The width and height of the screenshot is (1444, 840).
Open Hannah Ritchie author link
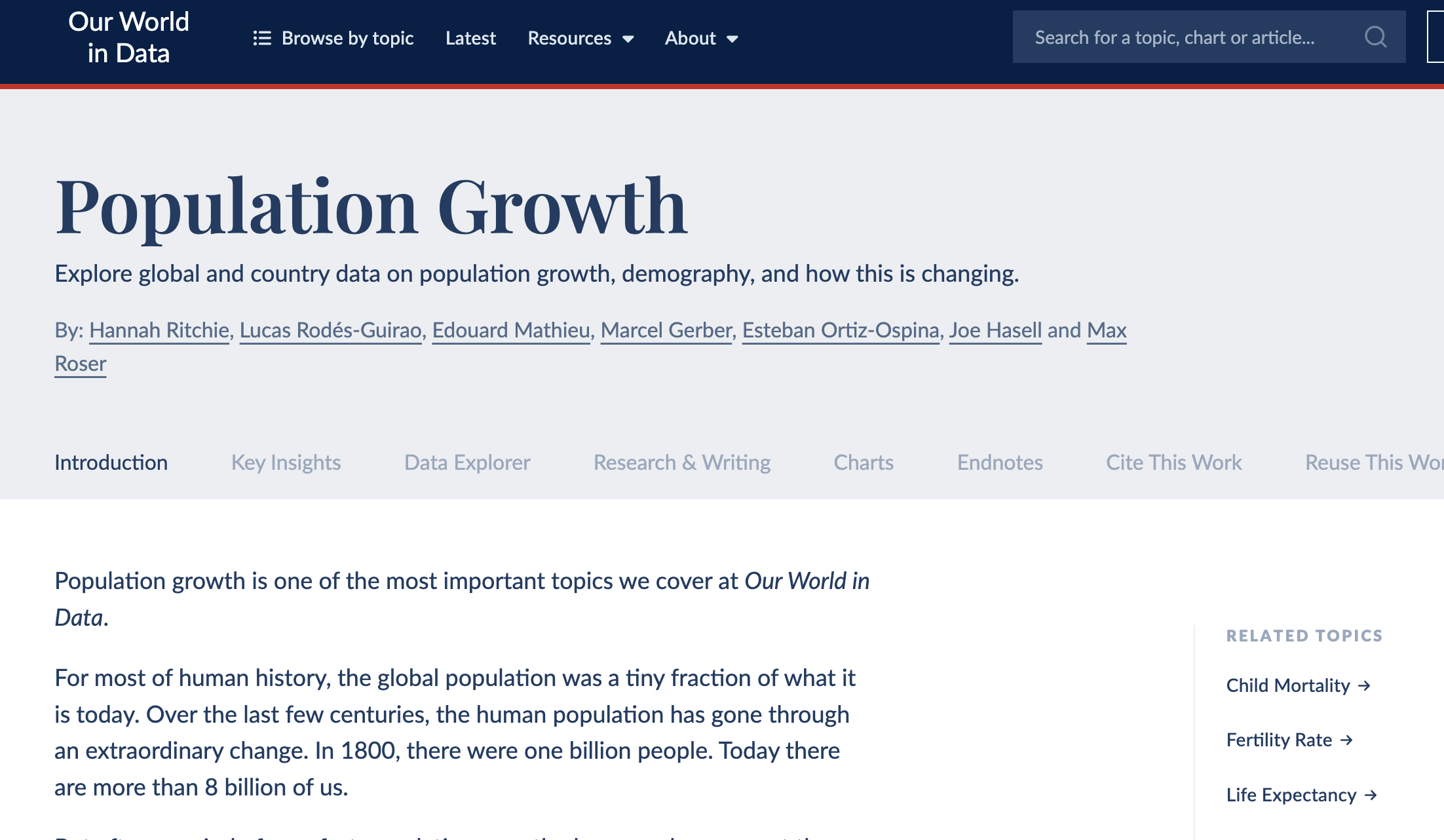[x=159, y=330]
